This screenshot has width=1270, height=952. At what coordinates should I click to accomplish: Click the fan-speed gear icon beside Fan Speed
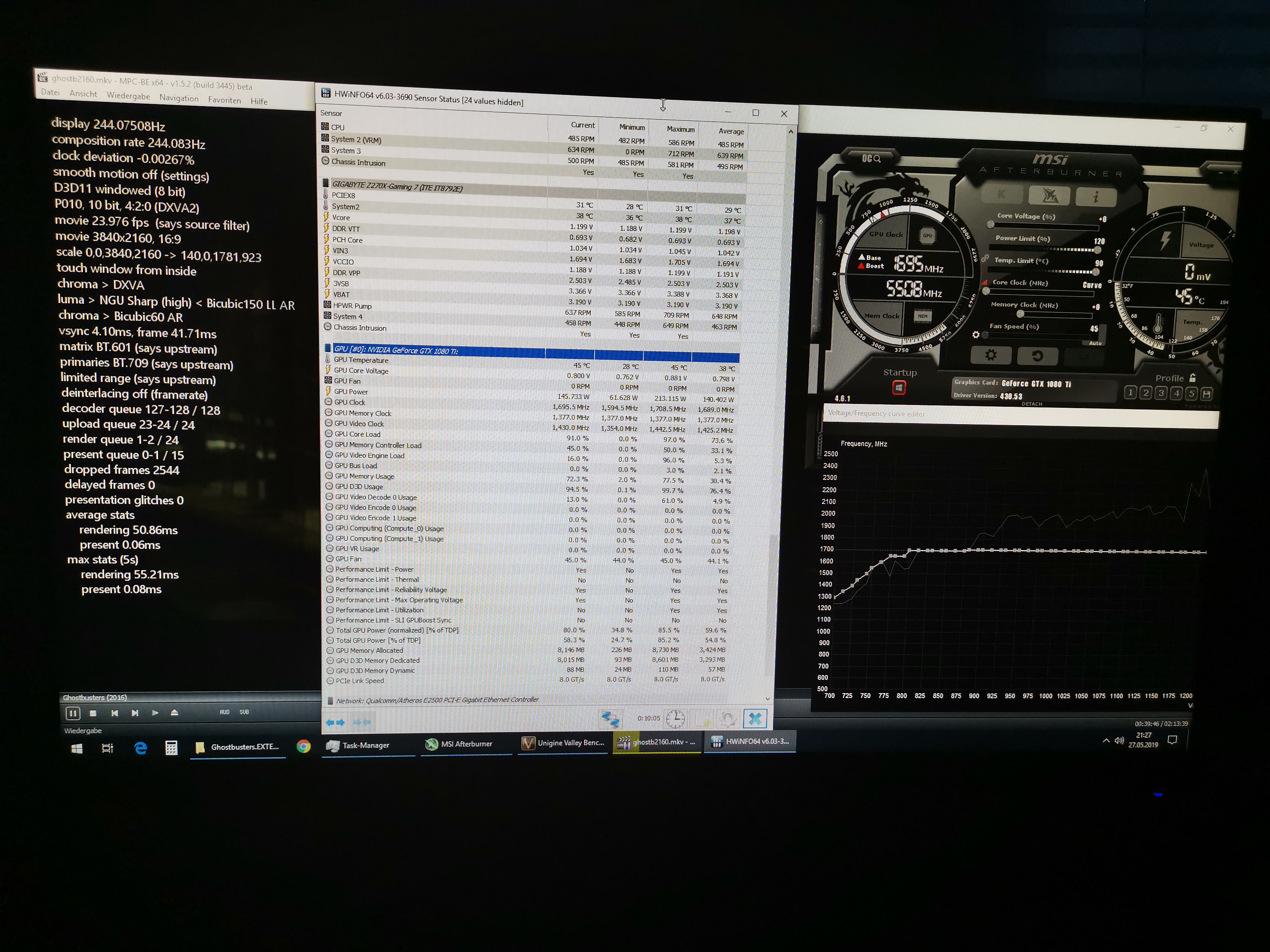(x=976, y=334)
